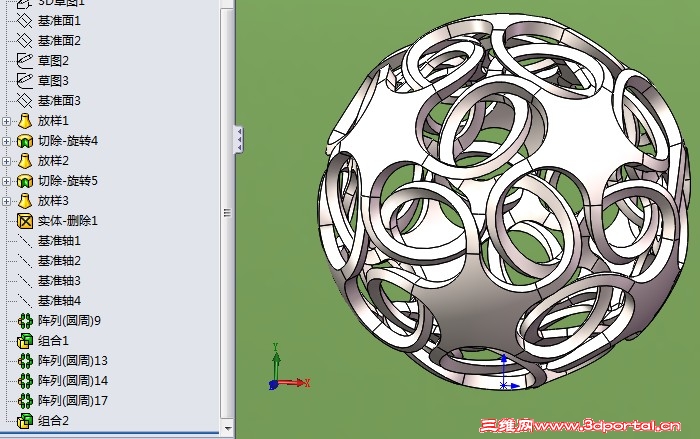700x439 pixels.
Task: Click the 基准轴4 axis icon
Action: 25,301
